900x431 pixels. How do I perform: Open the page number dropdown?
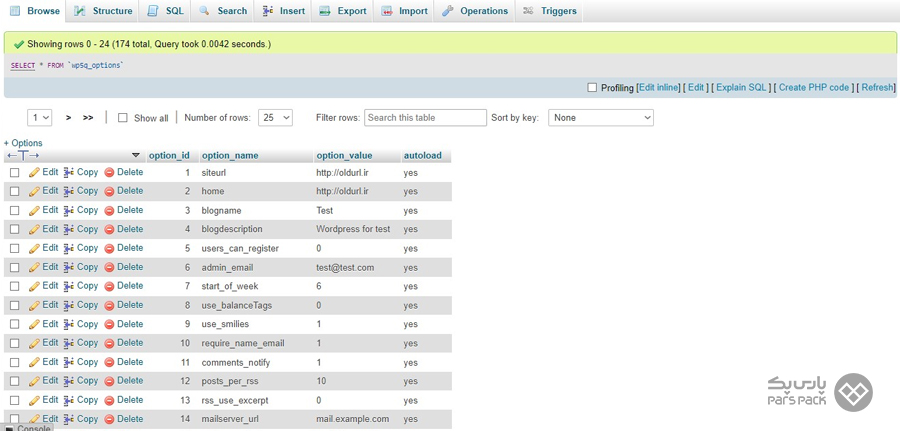pyautogui.click(x=40, y=118)
